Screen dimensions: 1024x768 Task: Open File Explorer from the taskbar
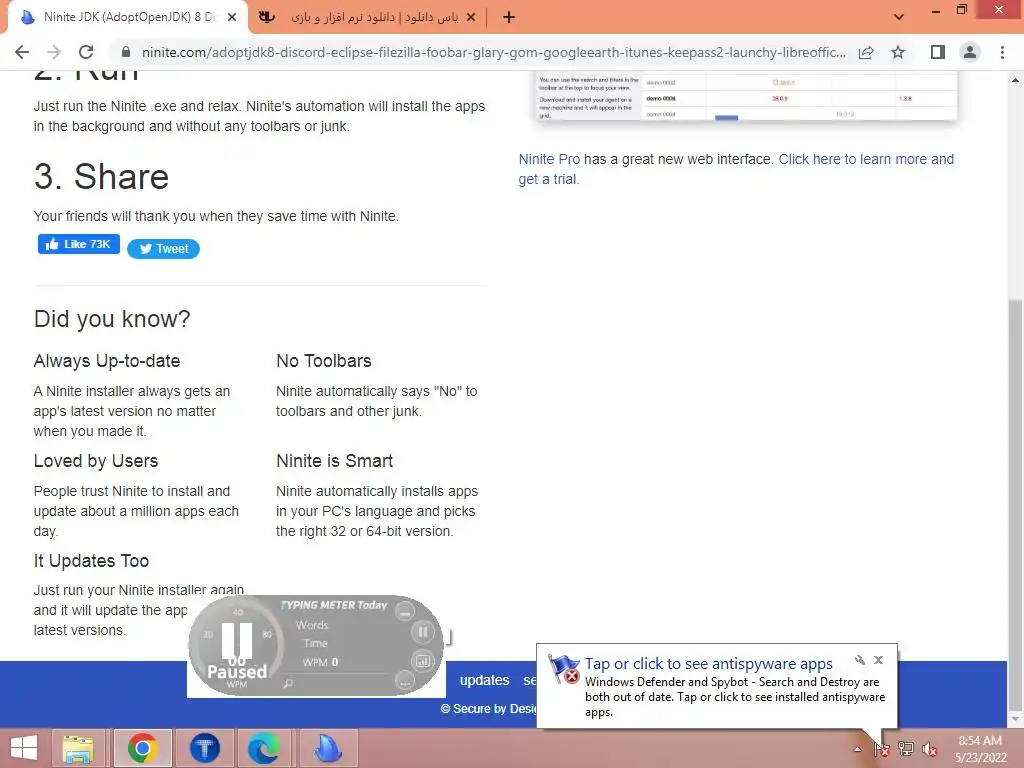[78, 748]
